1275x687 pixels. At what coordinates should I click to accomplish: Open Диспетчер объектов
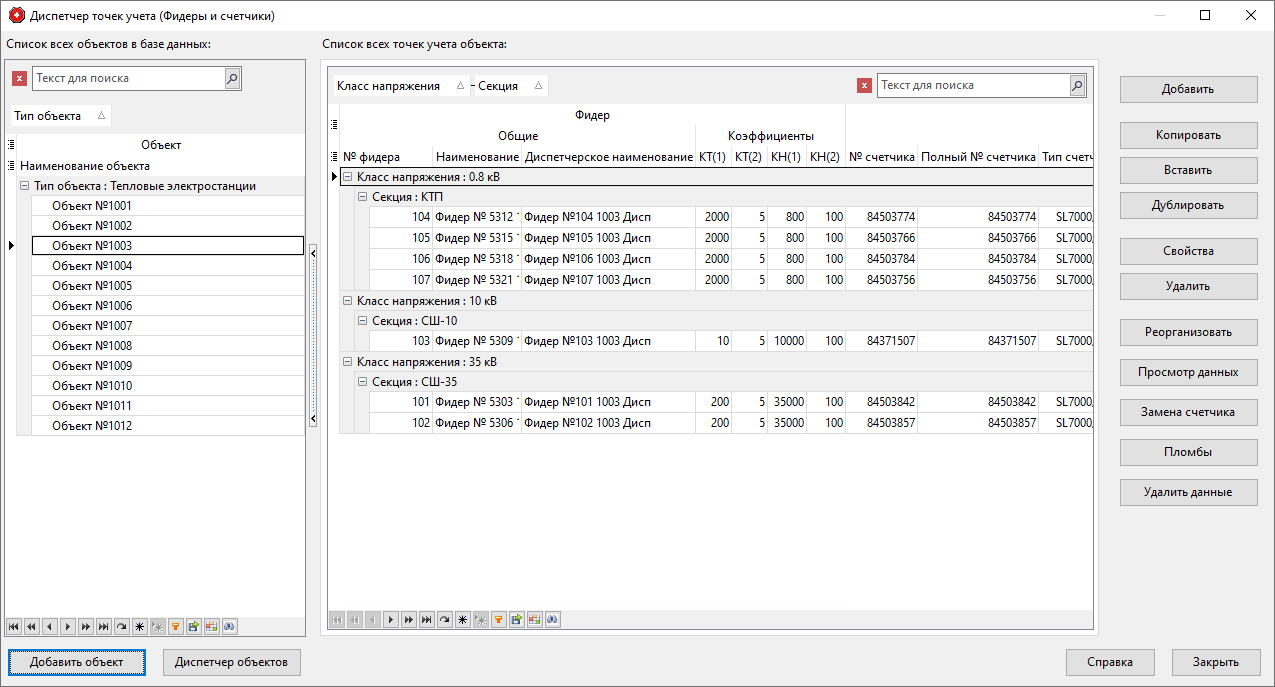(231, 662)
